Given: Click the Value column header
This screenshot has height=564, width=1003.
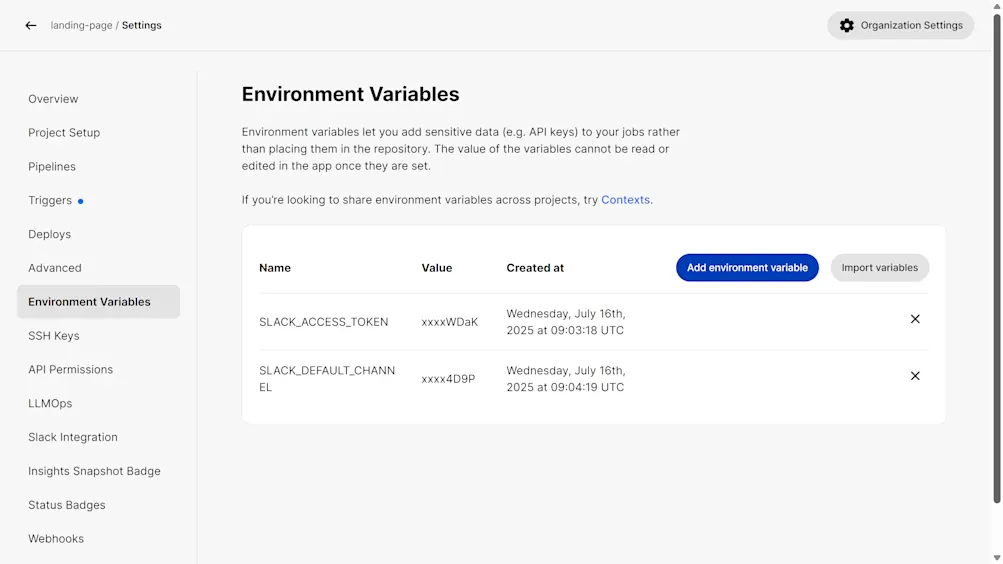Looking at the screenshot, I should pos(437,269).
